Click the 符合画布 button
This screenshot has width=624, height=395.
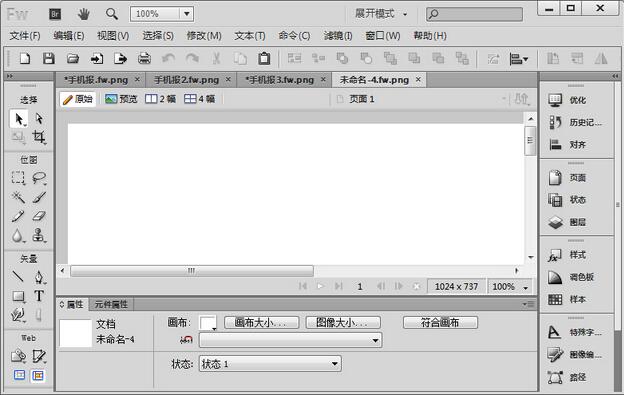pos(440,323)
